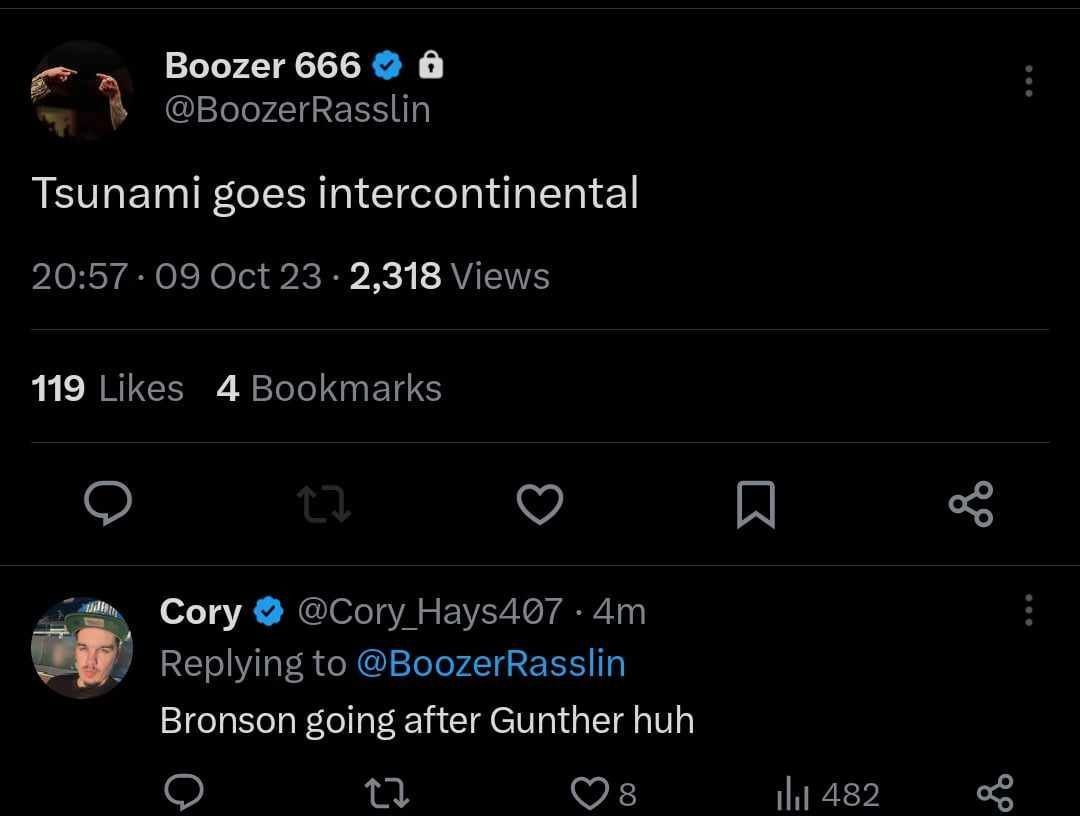Open Boozer 666's profile picture
This screenshot has width=1080, height=816.
coord(82,89)
